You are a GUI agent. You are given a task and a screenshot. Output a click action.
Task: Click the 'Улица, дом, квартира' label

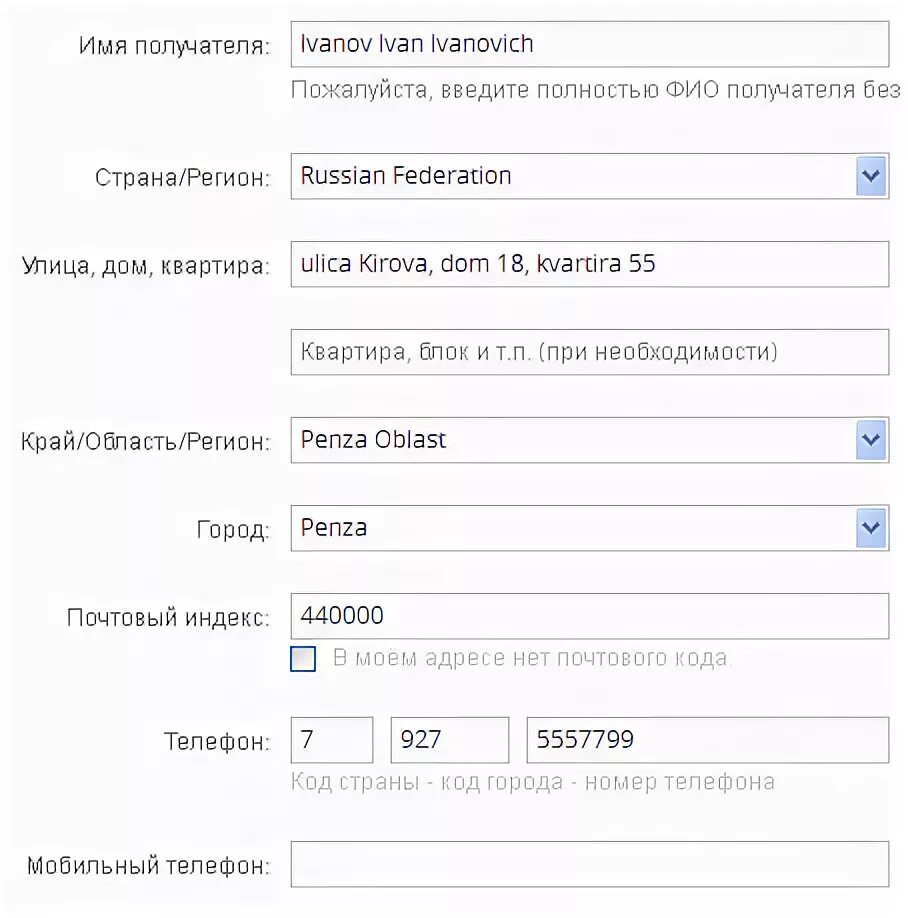[146, 266]
